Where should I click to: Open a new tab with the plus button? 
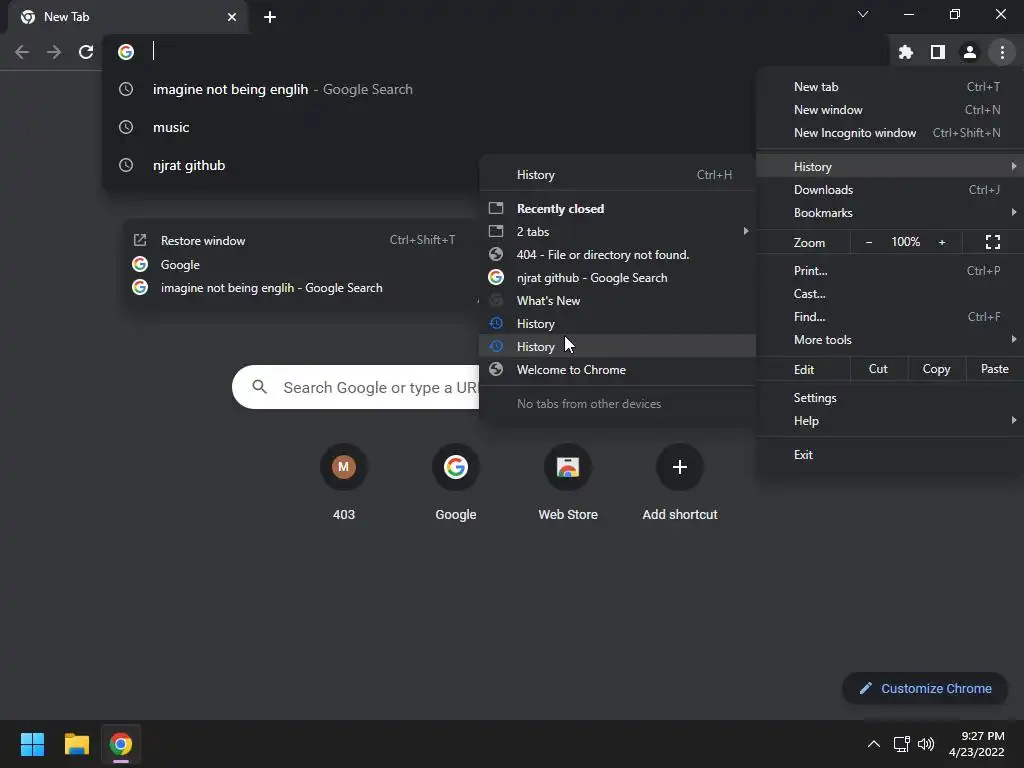point(270,17)
